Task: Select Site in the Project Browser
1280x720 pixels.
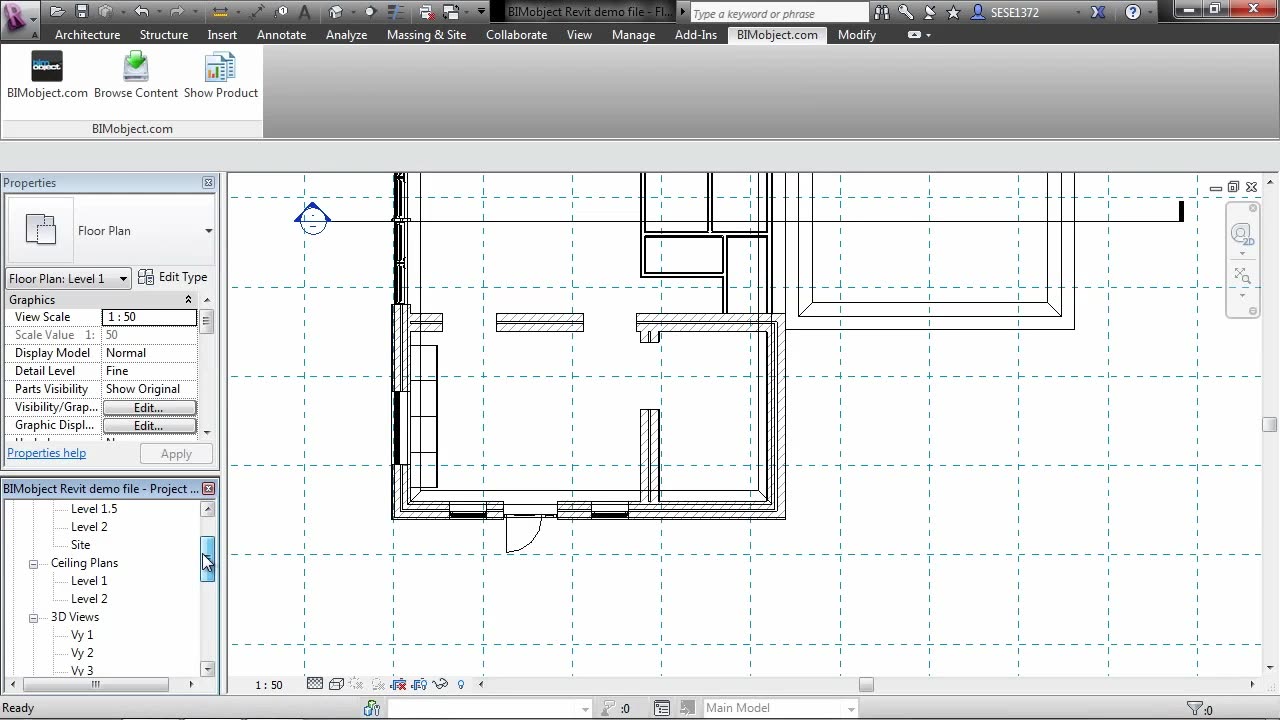Action: pos(81,545)
